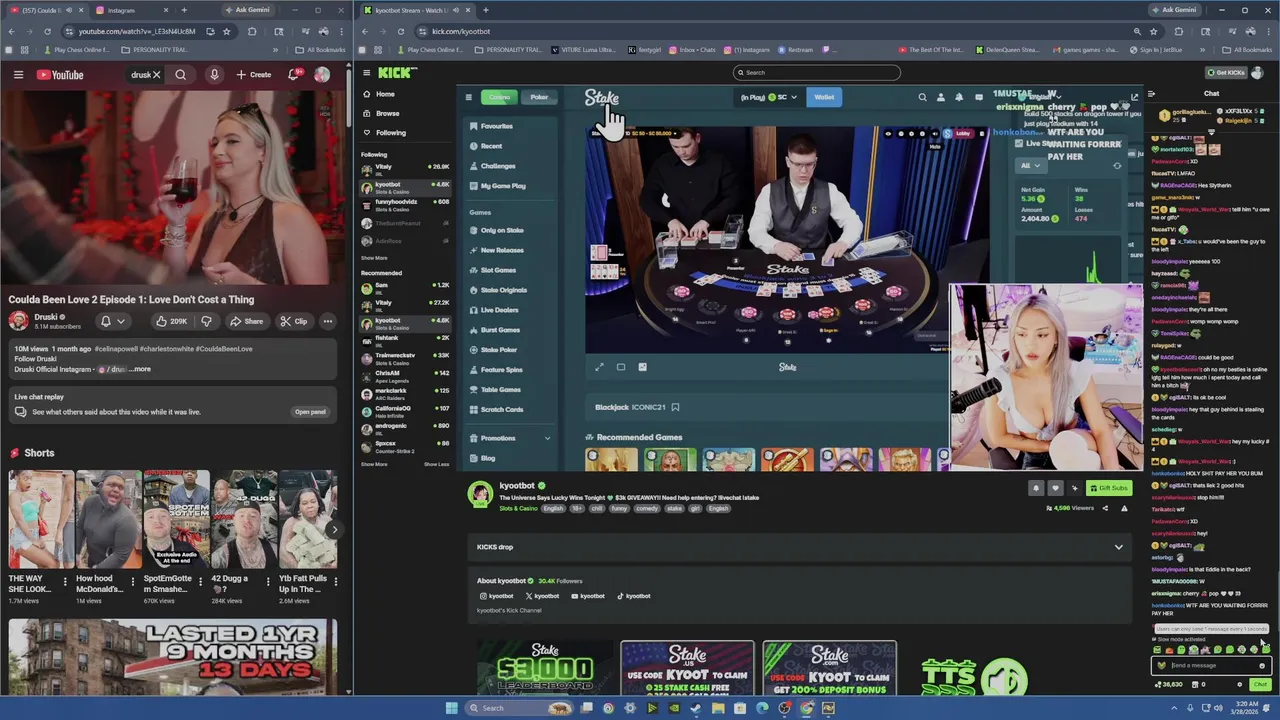
Task: Open the three-dot more actions menu
Action: (328, 321)
